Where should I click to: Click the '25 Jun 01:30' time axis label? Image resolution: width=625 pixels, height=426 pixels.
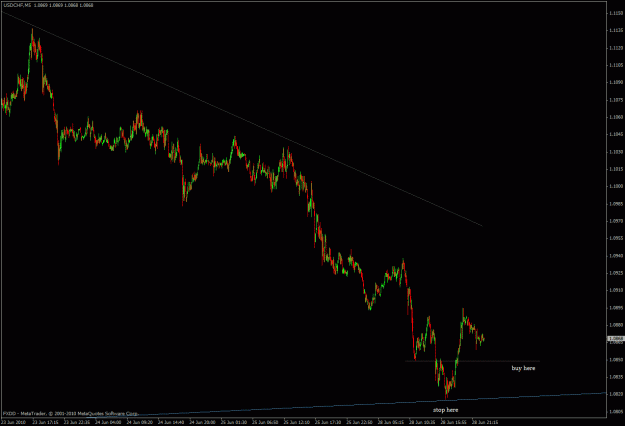click(x=234, y=422)
